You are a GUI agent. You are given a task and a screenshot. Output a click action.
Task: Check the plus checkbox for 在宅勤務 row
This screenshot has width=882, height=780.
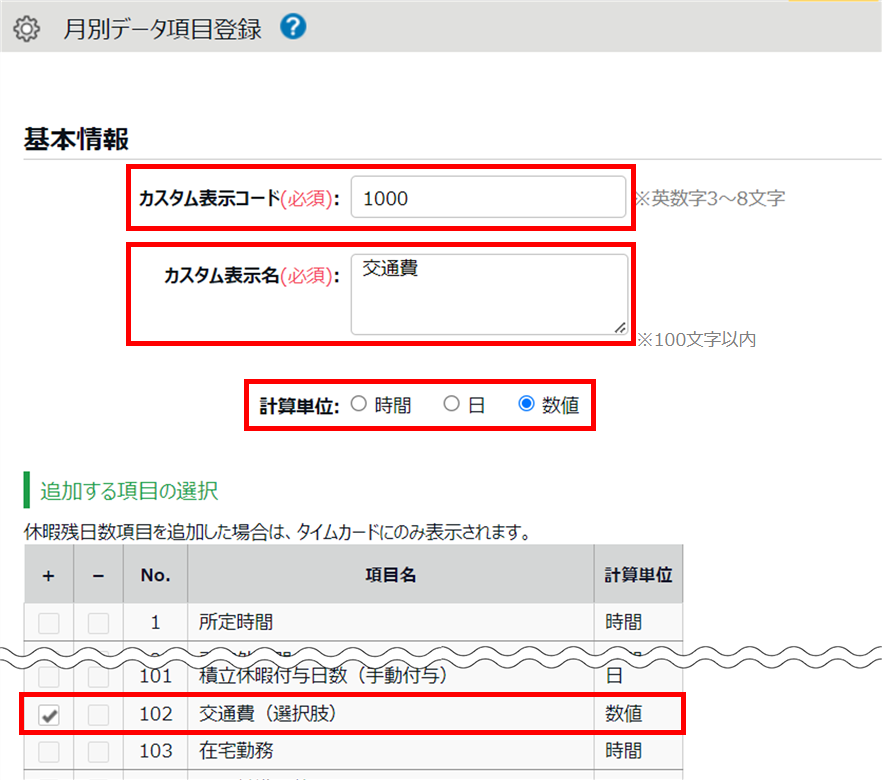(49, 751)
